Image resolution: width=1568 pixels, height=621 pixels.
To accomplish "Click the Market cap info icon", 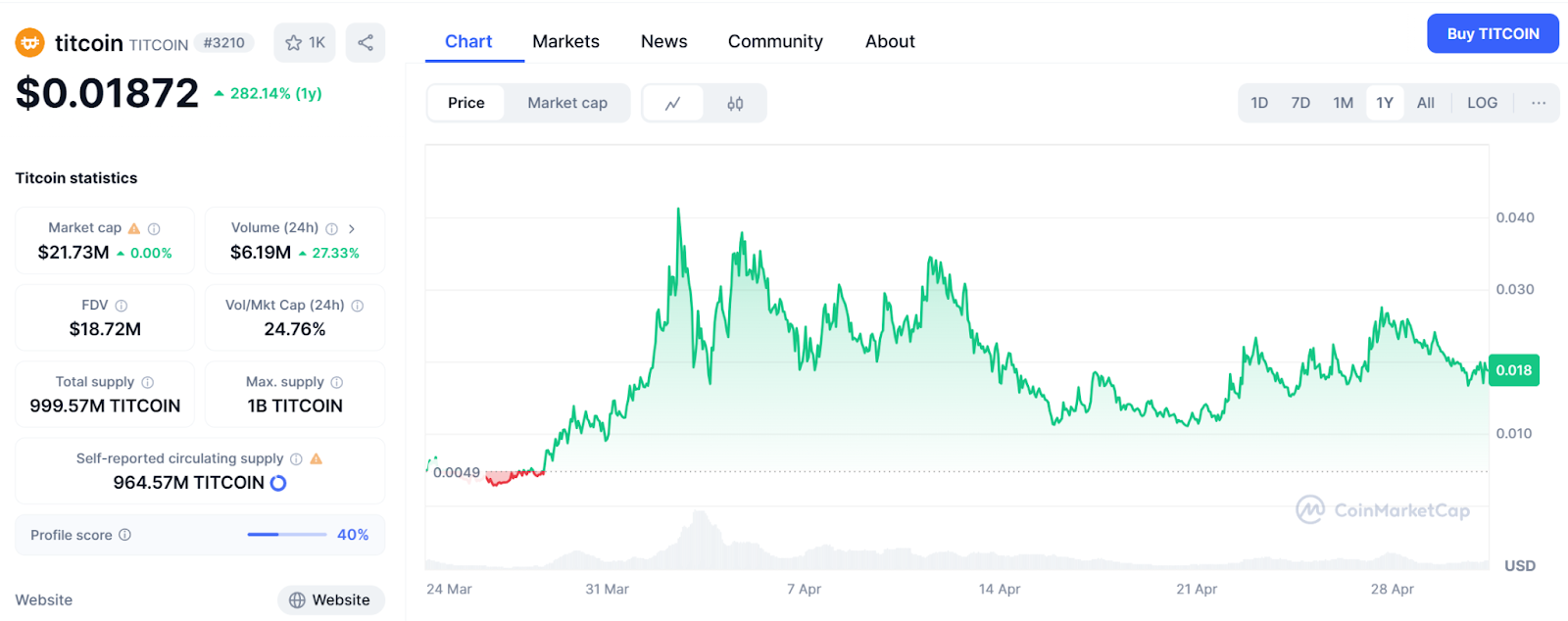I will click(154, 228).
